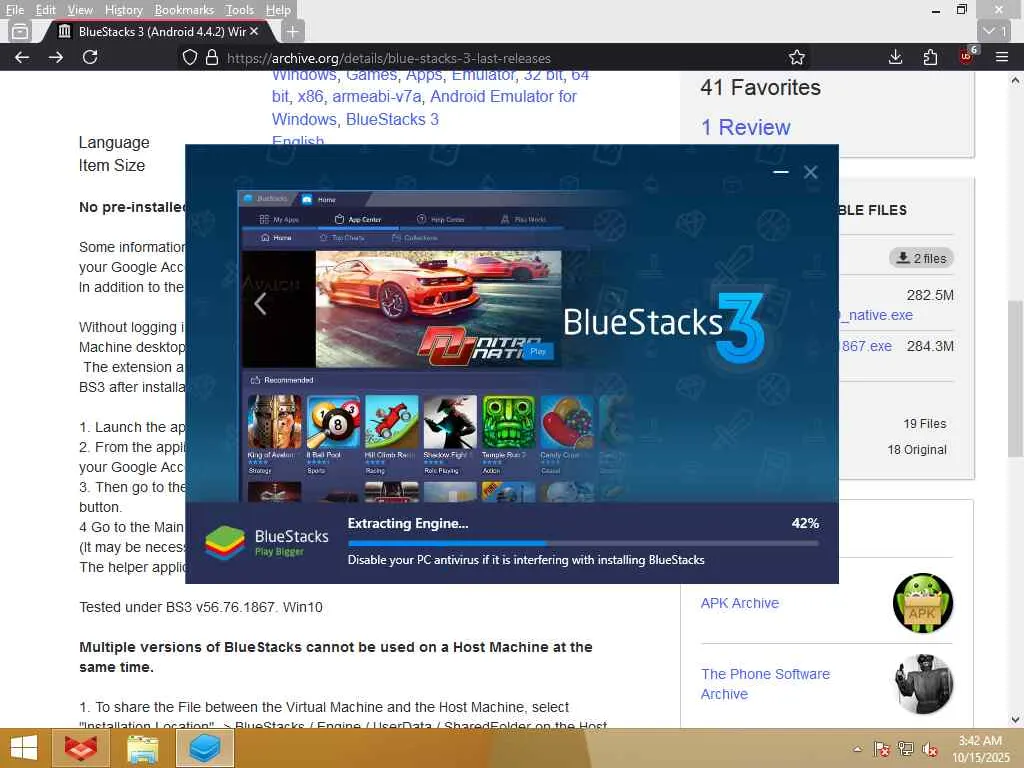Reload the archive.org page

90,57
